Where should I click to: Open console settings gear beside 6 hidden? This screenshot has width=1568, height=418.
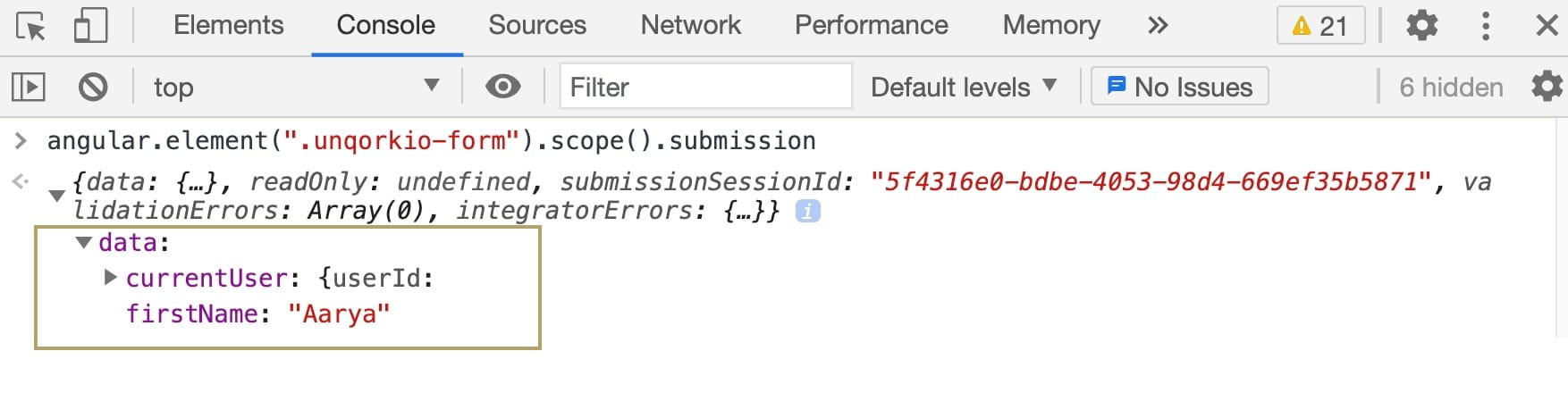tap(1547, 87)
